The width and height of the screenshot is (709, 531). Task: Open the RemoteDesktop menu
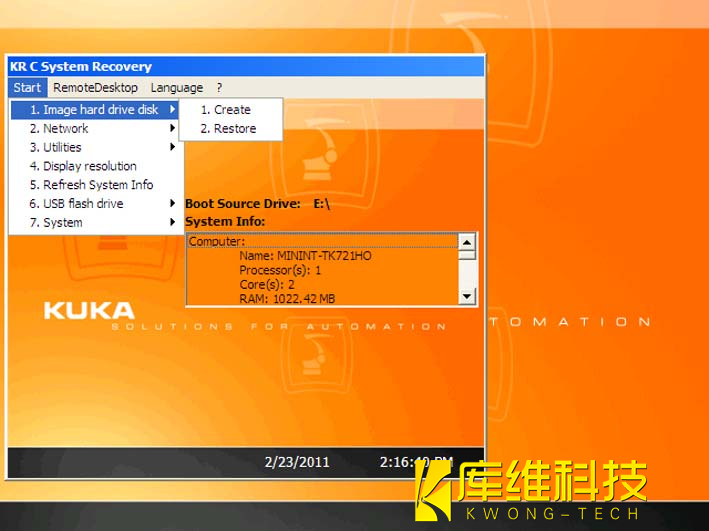95,88
